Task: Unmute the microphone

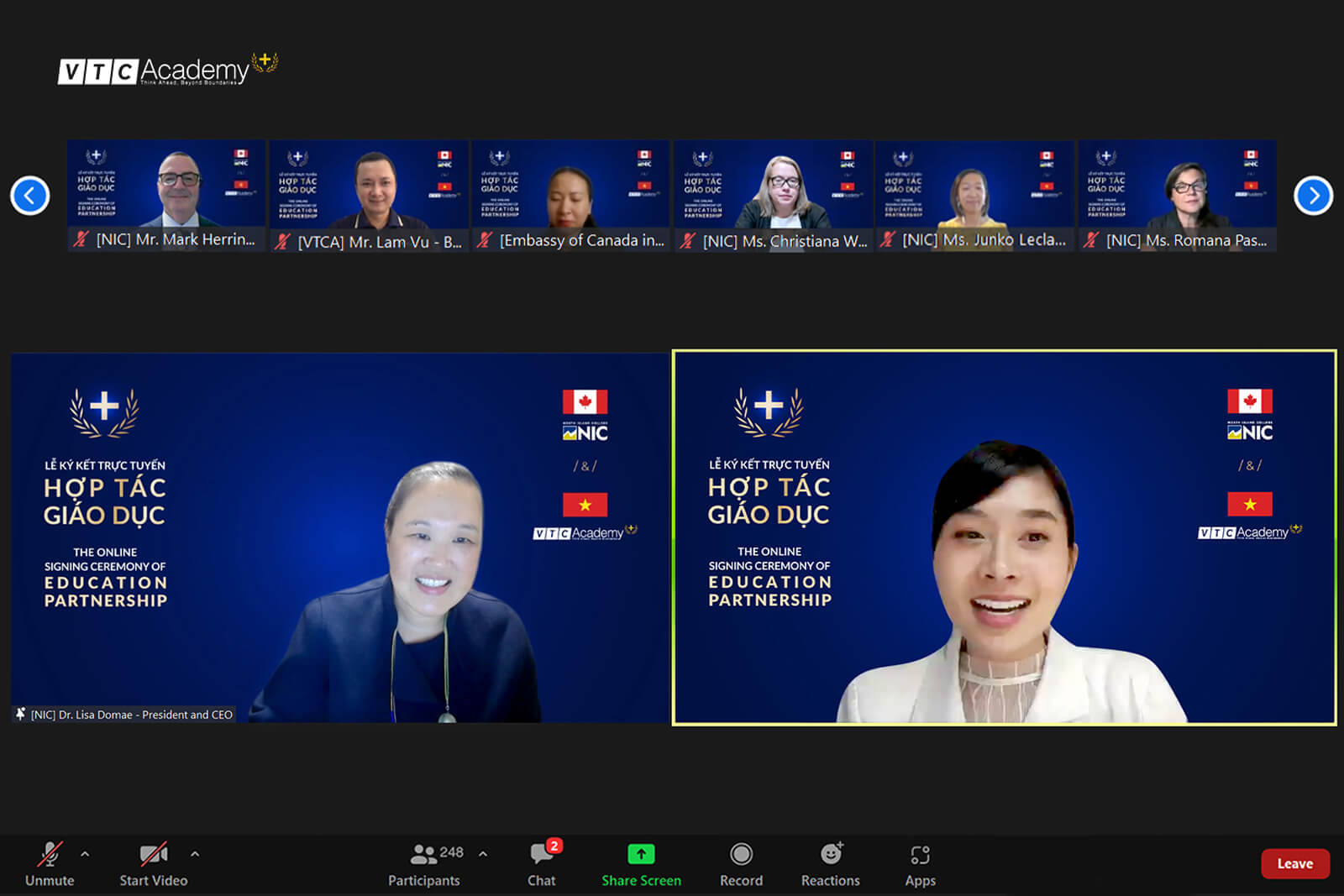Action: (x=50, y=863)
